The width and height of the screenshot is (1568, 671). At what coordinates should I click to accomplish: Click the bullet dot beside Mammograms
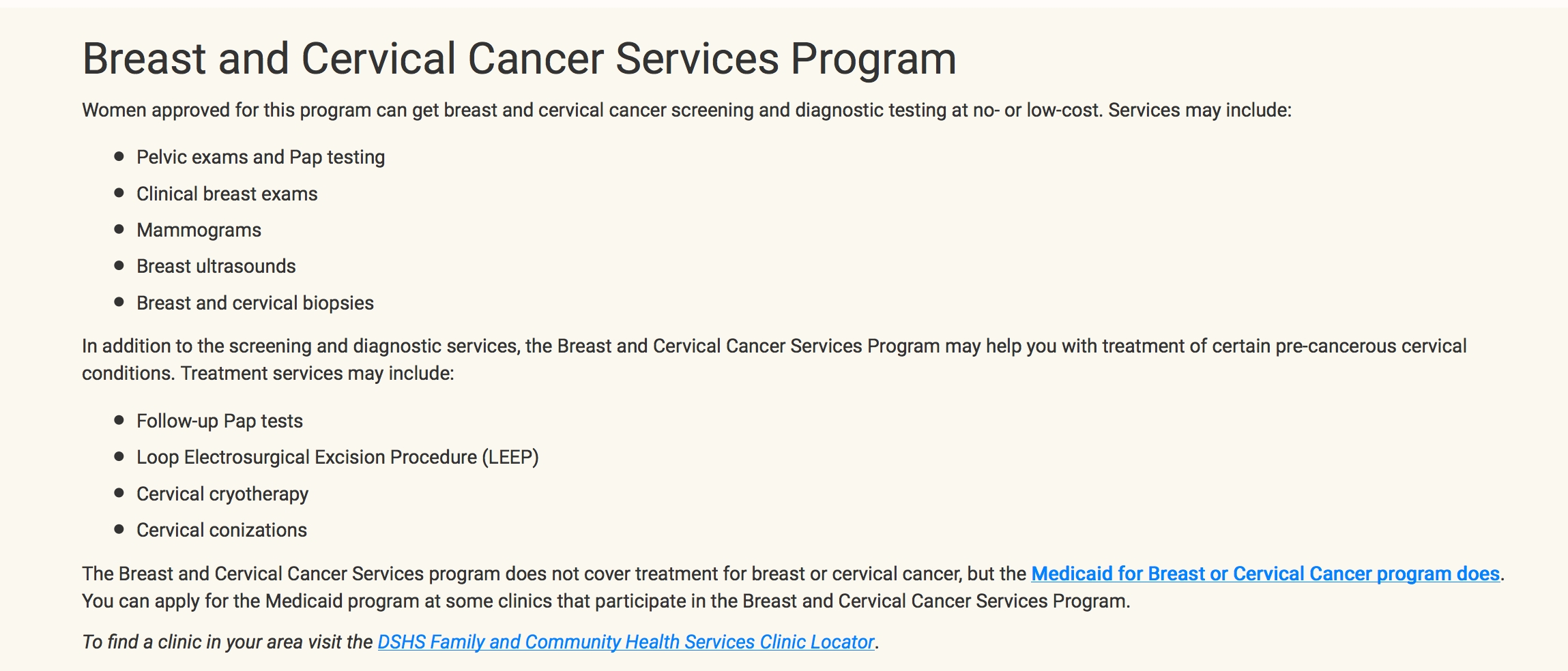point(119,229)
